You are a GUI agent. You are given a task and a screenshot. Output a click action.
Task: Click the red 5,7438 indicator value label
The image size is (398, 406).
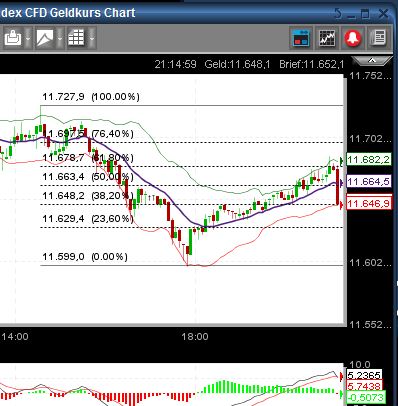(x=364, y=386)
